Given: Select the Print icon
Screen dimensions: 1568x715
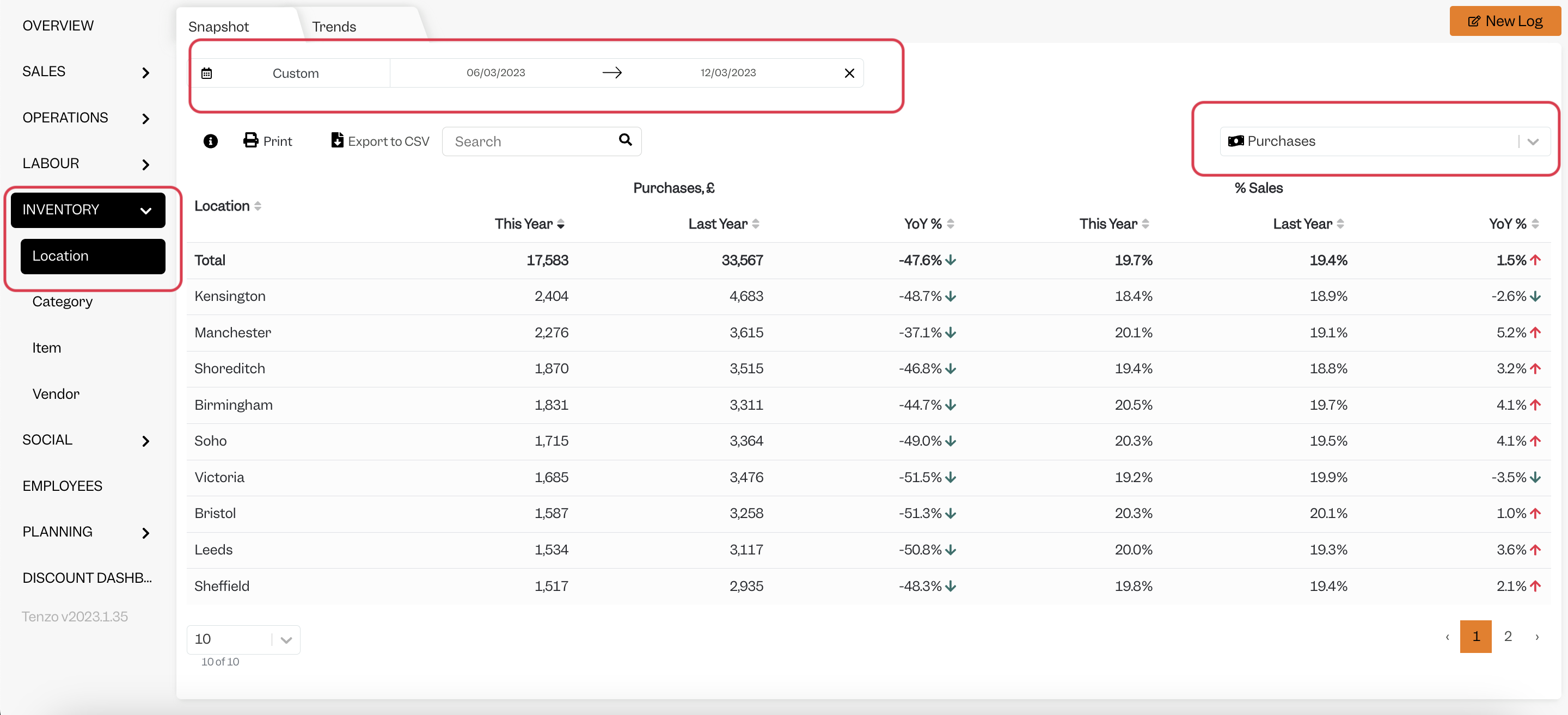Looking at the screenshot, I should tap(252, 140).
